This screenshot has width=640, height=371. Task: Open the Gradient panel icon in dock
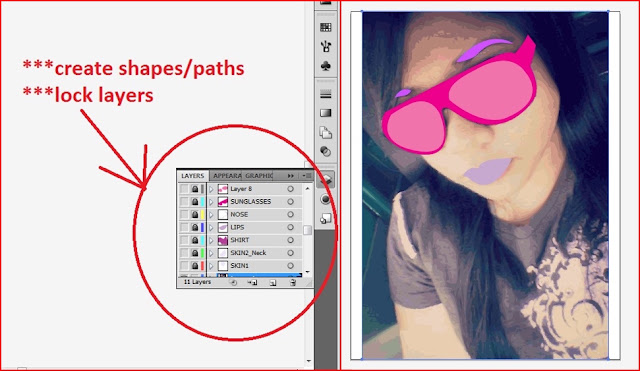click(x=325, y=113)
